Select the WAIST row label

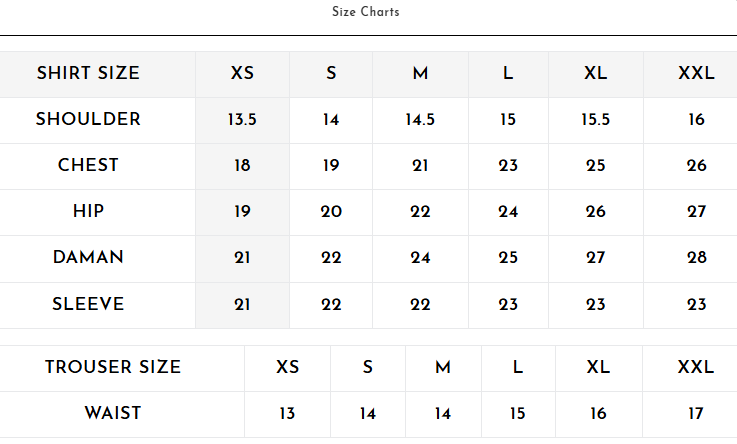point(113,413)
